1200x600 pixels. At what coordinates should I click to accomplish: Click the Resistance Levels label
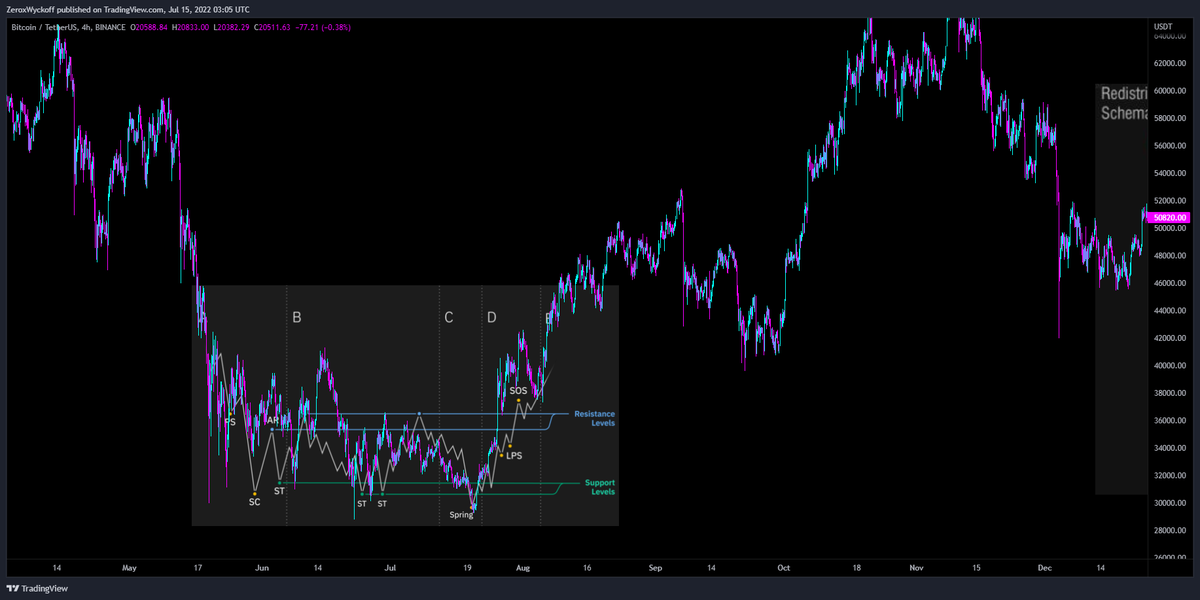click(594, 418)
